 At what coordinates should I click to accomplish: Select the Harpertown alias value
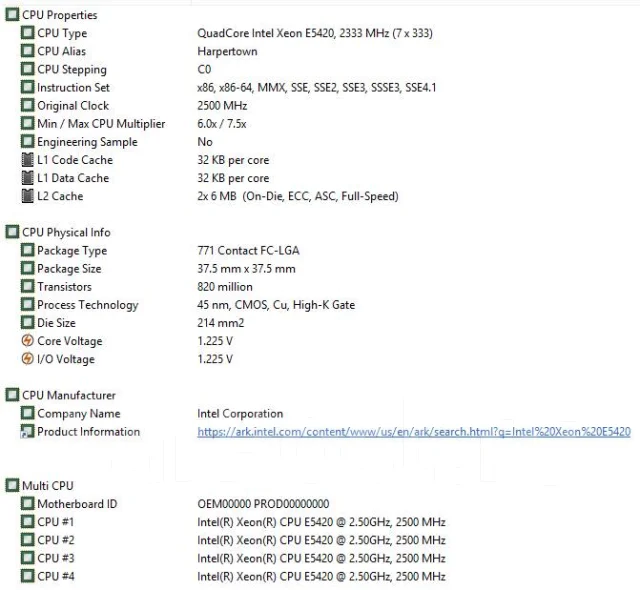[227, 51]
